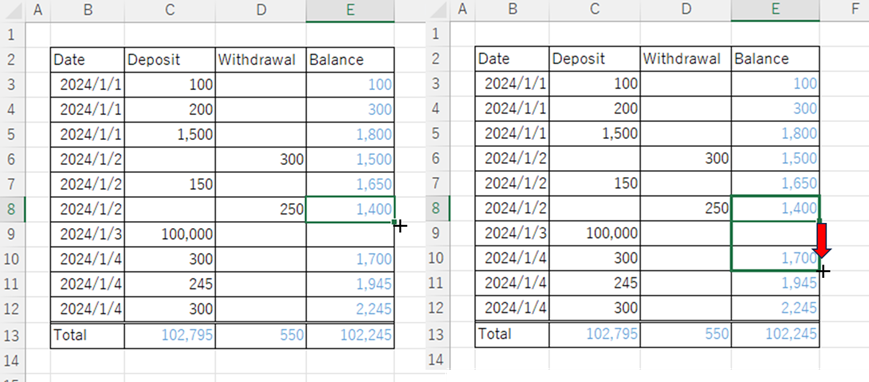Select row 14 header in right spreadsheet
This screenshot has width=869, height=382.
pyautogui.click(x=438, y=360)
